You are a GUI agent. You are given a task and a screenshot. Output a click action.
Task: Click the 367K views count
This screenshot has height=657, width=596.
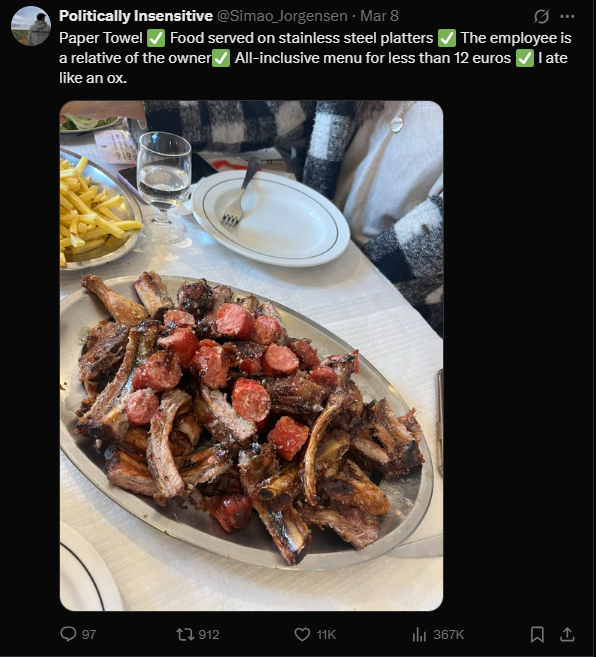[x=448, y=634]
